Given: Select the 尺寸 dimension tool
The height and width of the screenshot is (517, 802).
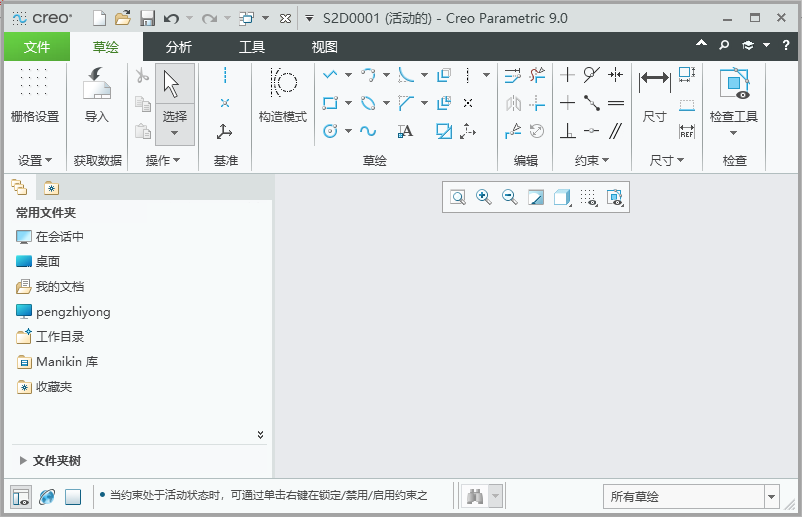Looking at the screenshot, I should pos(654,95).
